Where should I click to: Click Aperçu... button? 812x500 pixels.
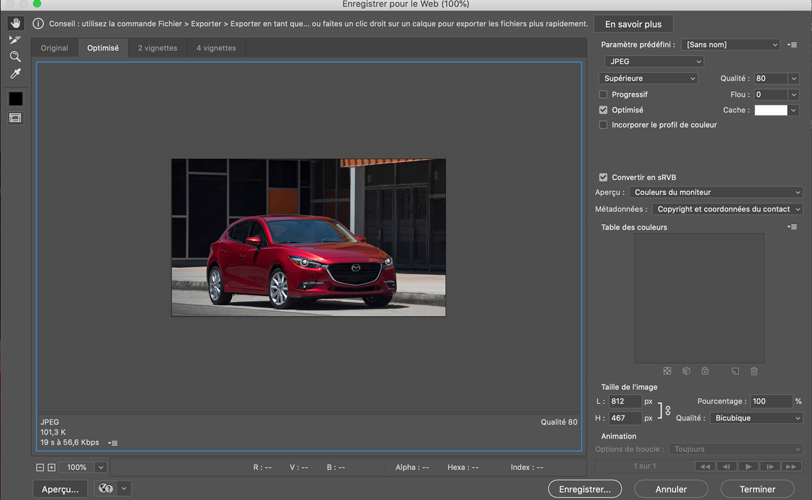click(60, 489)
